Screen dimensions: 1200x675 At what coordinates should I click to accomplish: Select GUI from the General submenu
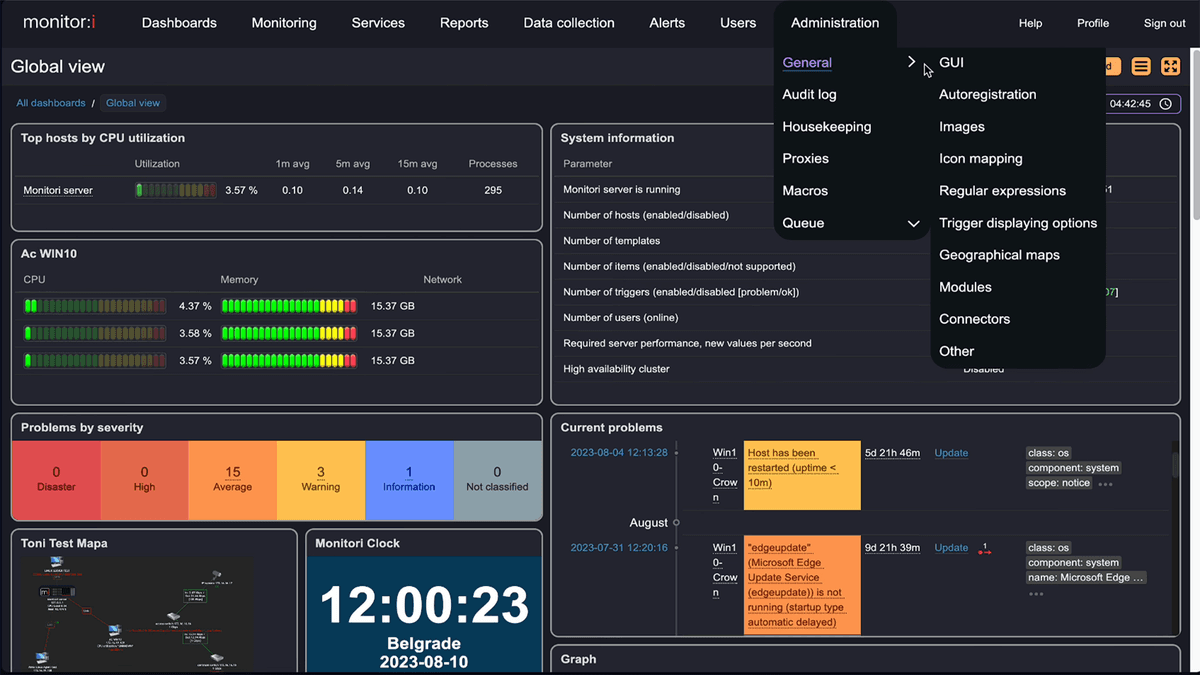[x=950, y=61]
